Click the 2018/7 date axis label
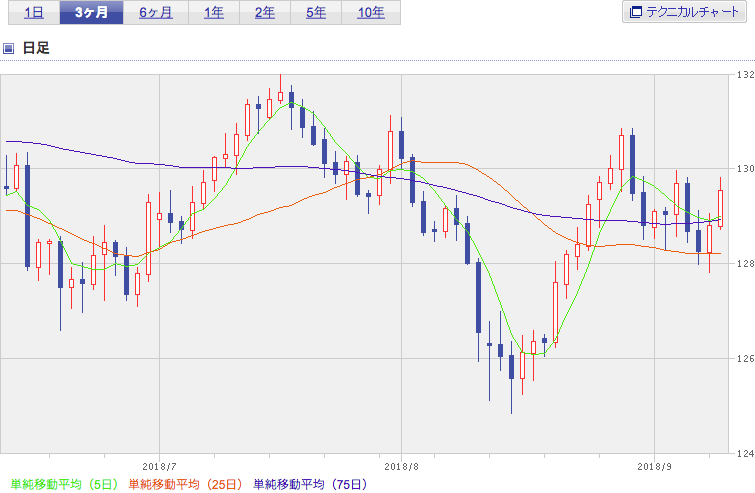 tap(159, 467)
